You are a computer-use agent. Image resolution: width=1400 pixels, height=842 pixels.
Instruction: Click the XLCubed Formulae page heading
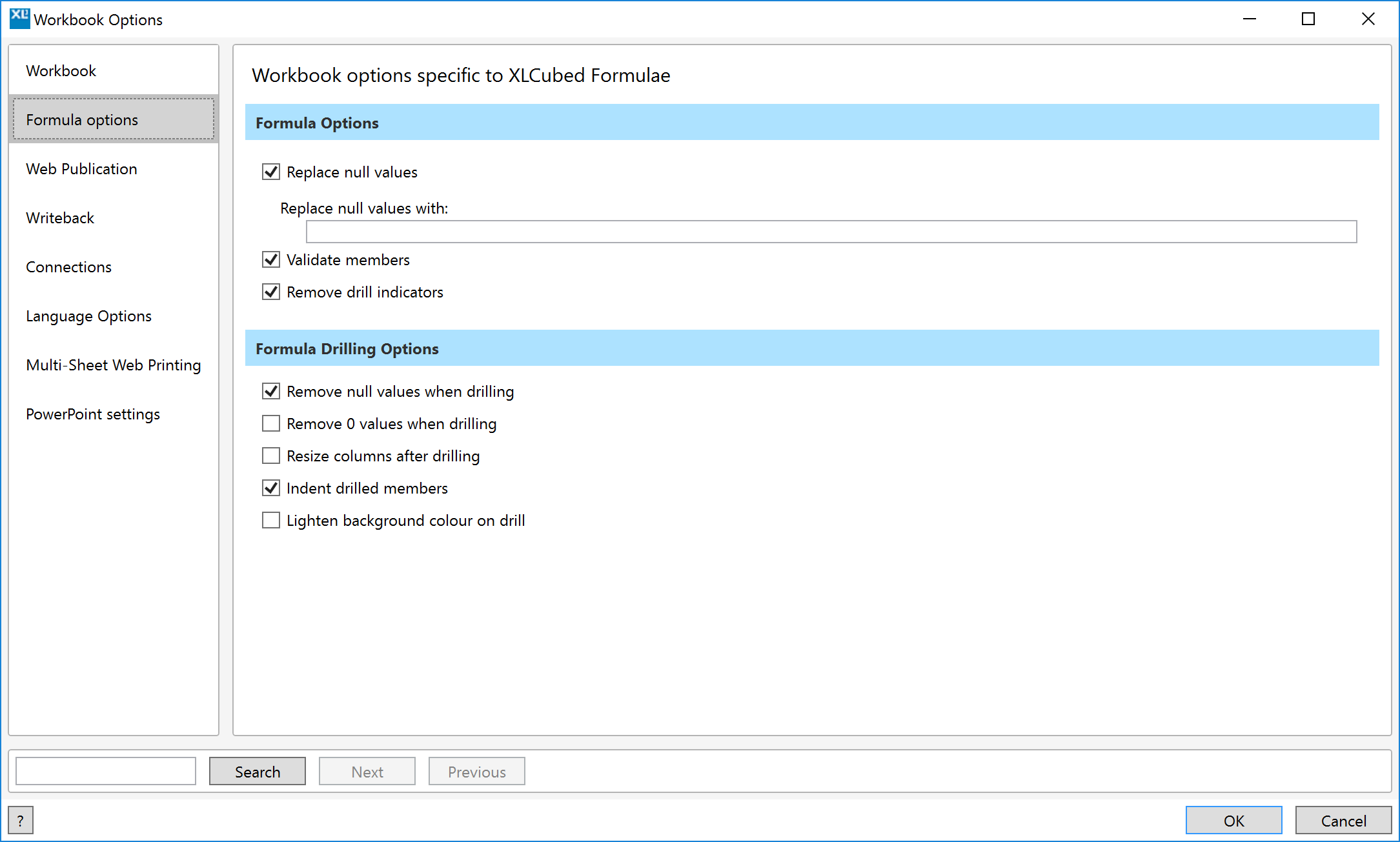click(x=461, y=75)
